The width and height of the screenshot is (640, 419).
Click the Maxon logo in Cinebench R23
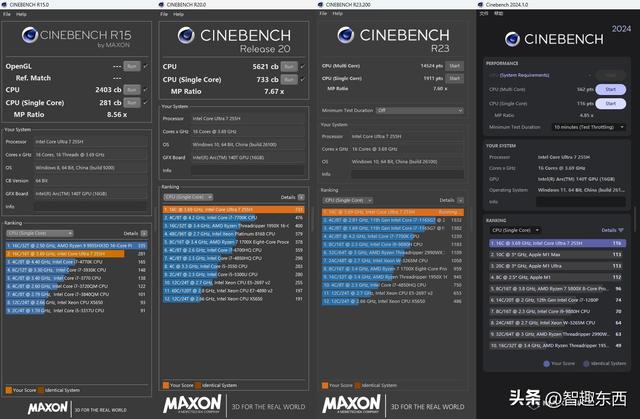pyautogui.click(x=351, y=404)
